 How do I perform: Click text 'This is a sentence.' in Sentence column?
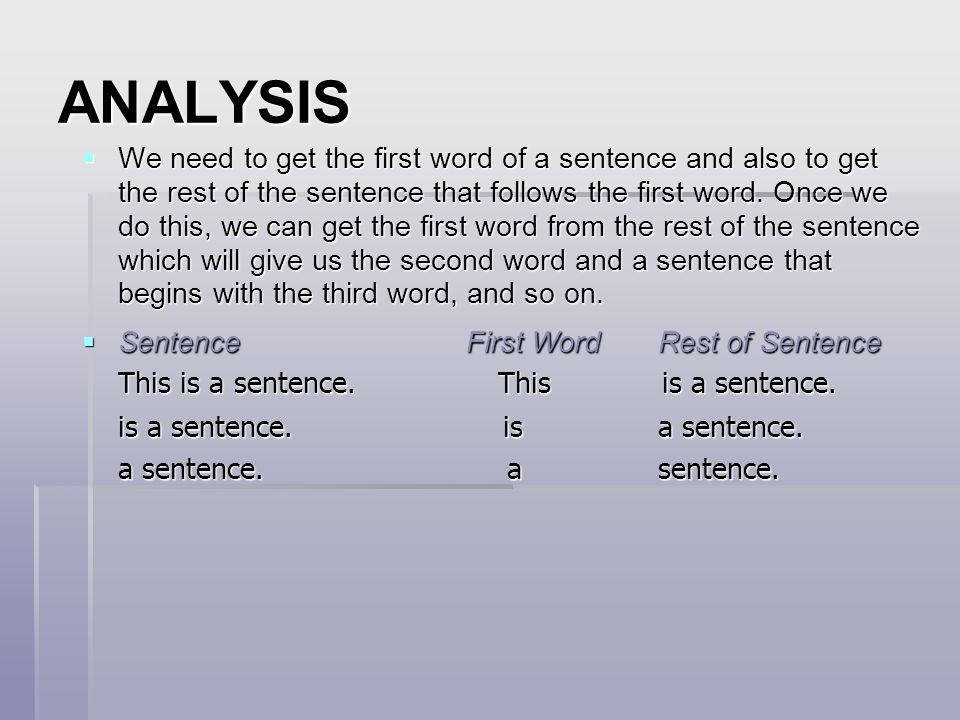point(236,384)
